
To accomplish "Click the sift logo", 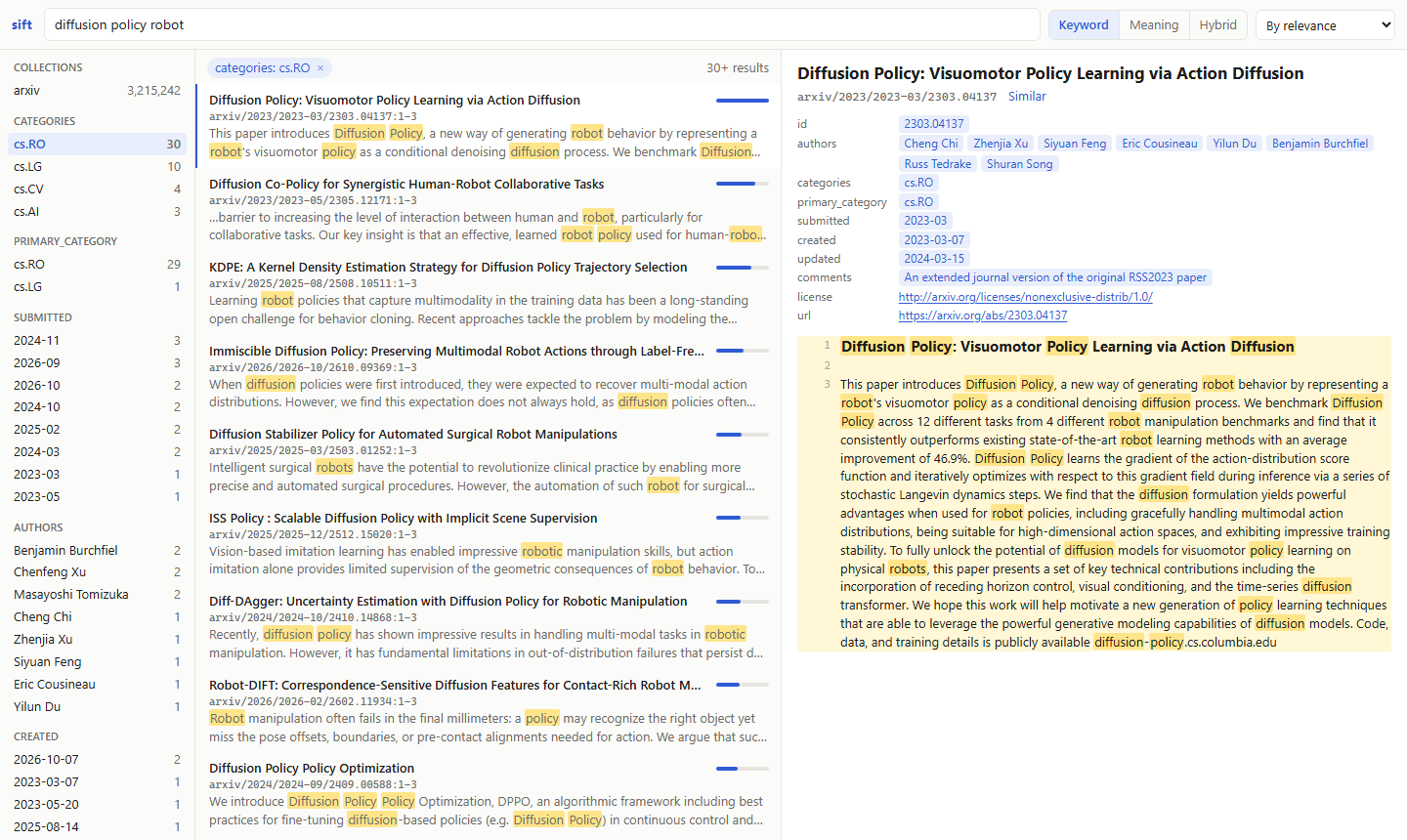I will [x=22, y=24].
